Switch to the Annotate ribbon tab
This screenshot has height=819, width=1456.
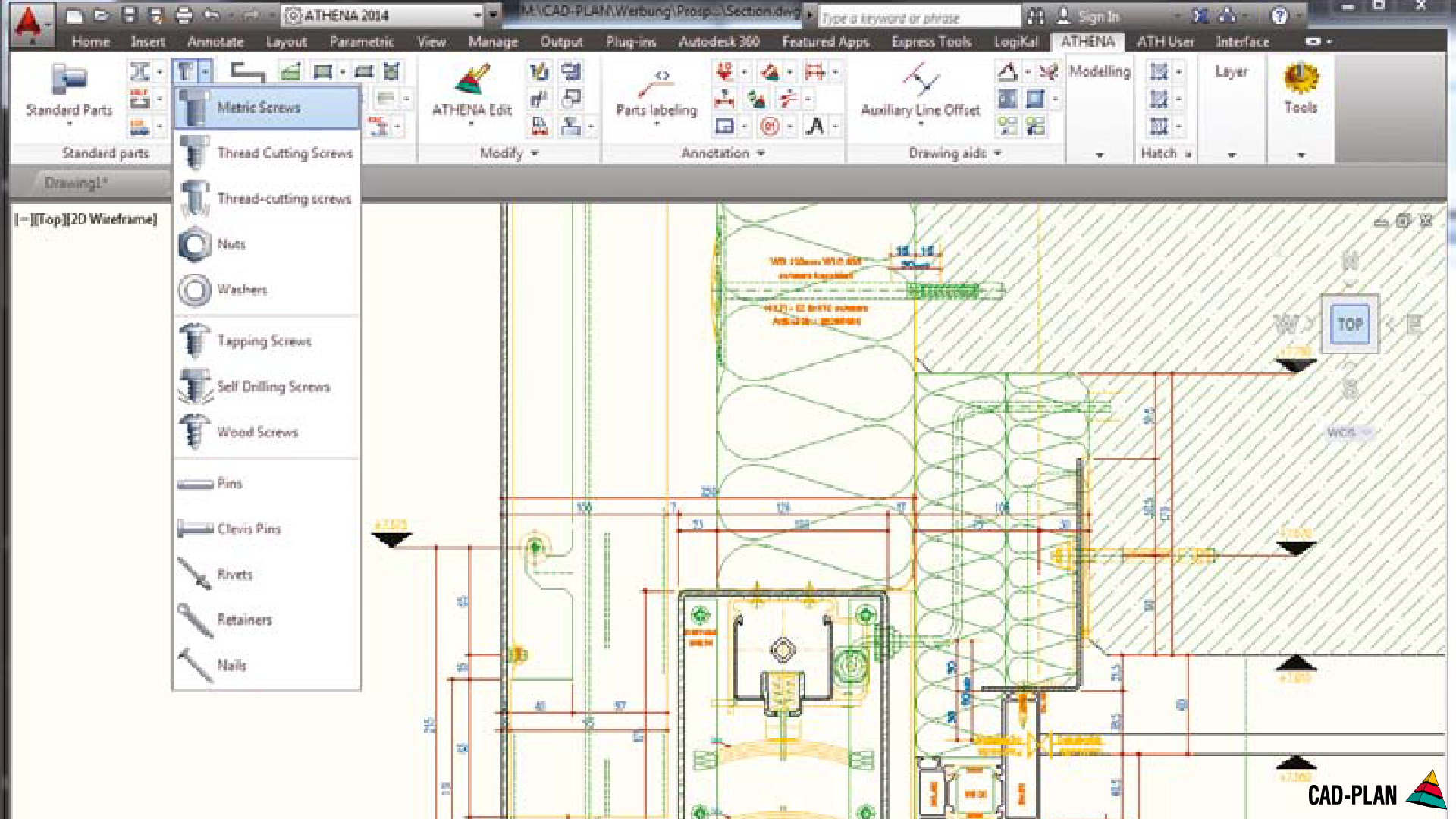pyautogui.click(x=215, y=42)
